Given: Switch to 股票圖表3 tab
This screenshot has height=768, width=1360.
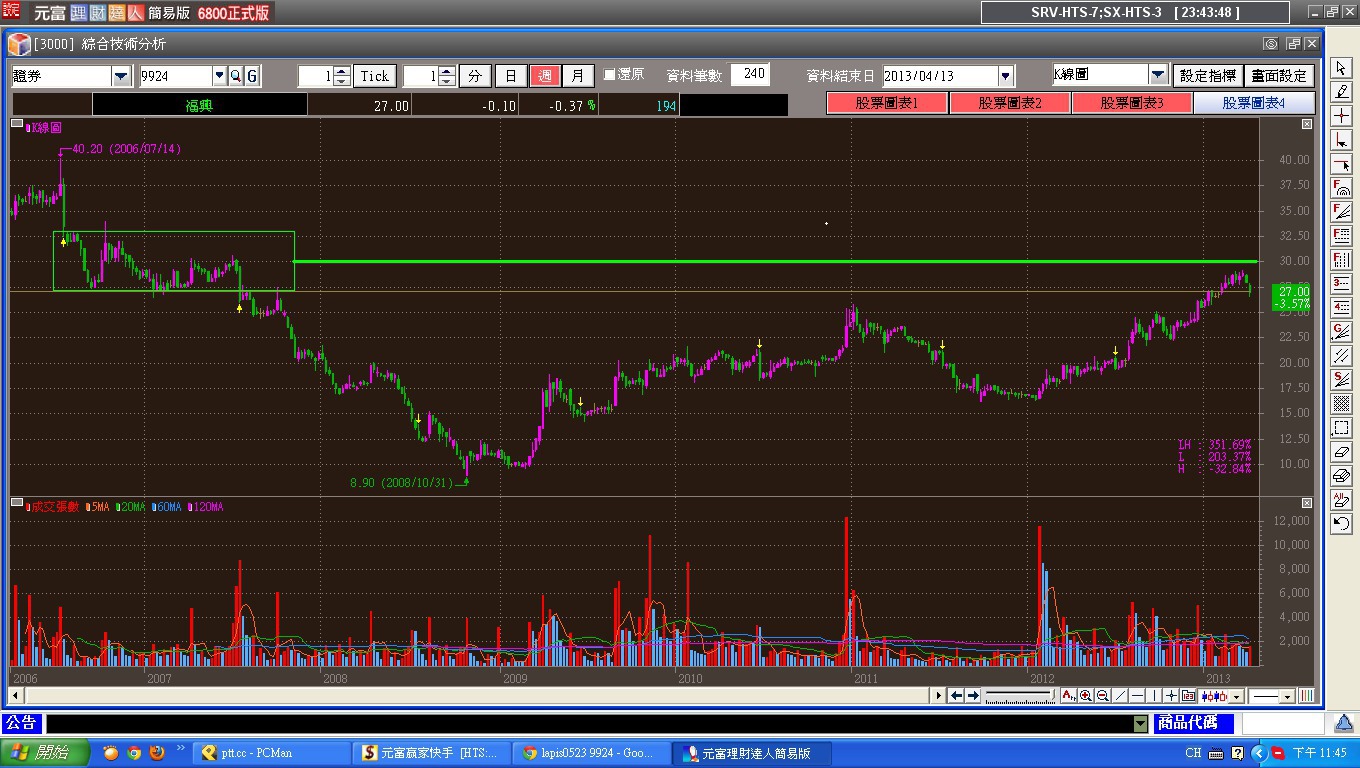Looking at the screenshot, I should tap(1132, 103).
